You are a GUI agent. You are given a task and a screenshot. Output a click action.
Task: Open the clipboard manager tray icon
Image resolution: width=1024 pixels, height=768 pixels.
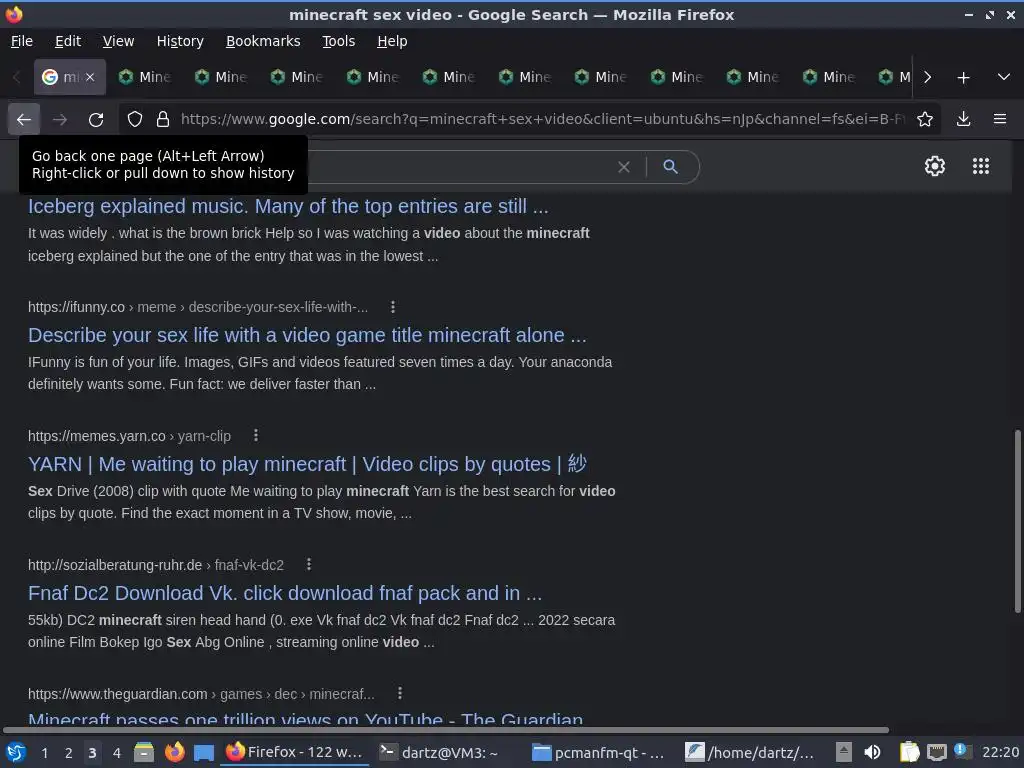[x=908, y=752]
